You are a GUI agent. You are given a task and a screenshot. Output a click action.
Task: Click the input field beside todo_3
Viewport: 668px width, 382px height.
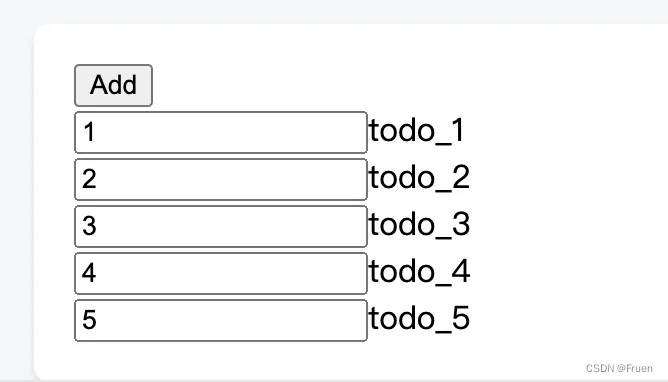[221, 227]
